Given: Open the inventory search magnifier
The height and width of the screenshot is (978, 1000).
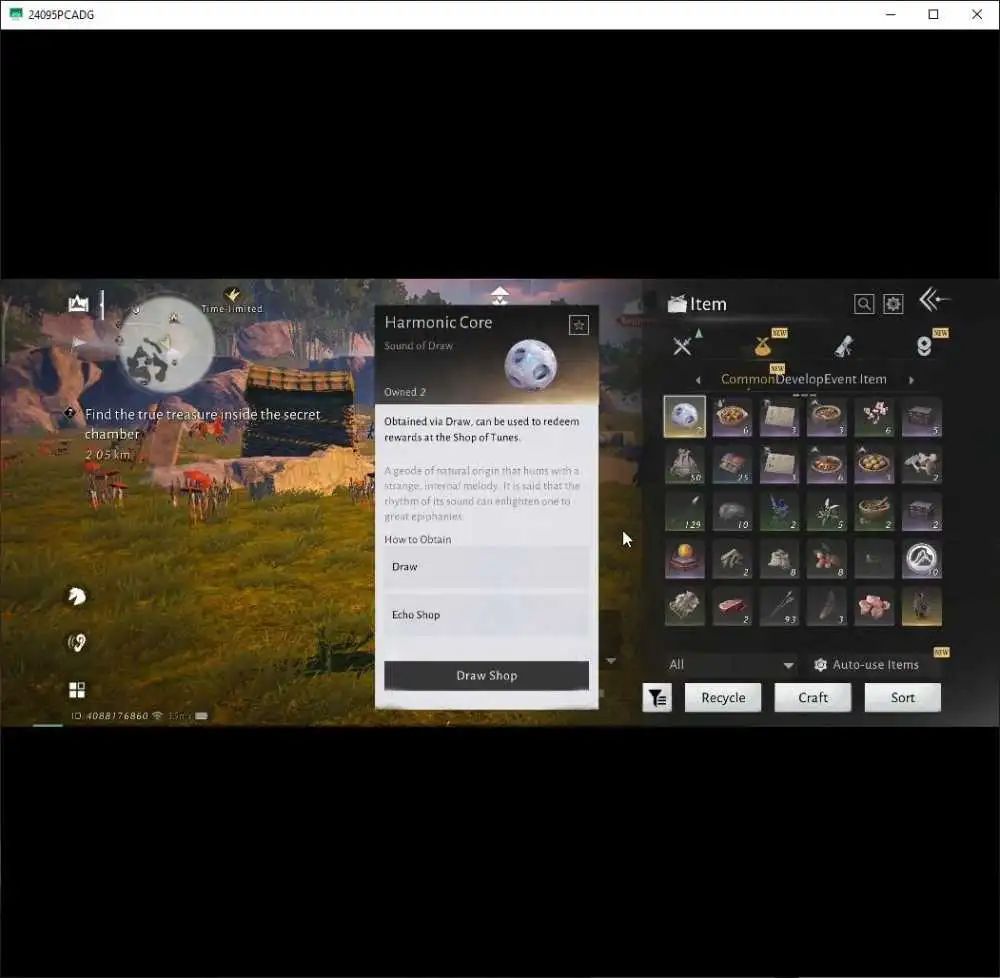Looking at the screenshot, I should (x=864, y=304).
